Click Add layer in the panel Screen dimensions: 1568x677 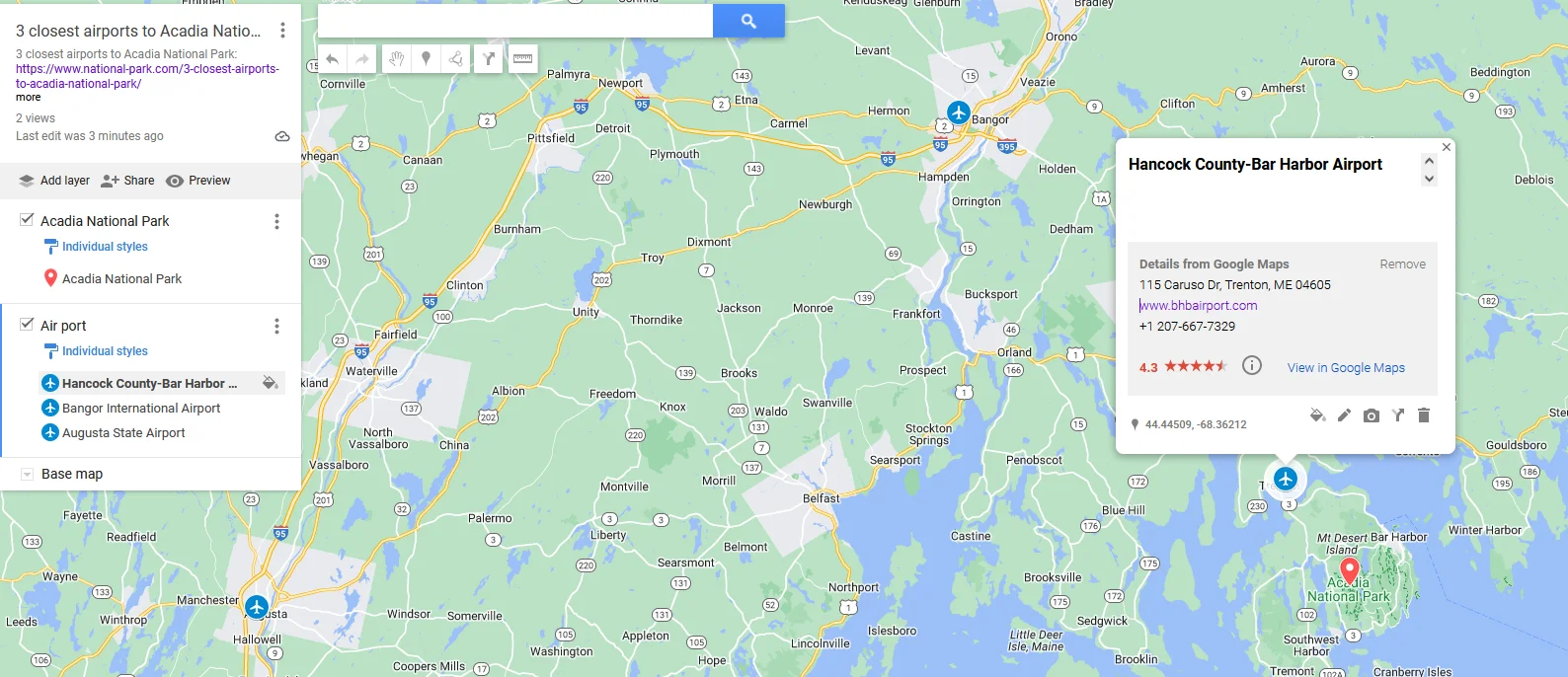coord(54,181)
